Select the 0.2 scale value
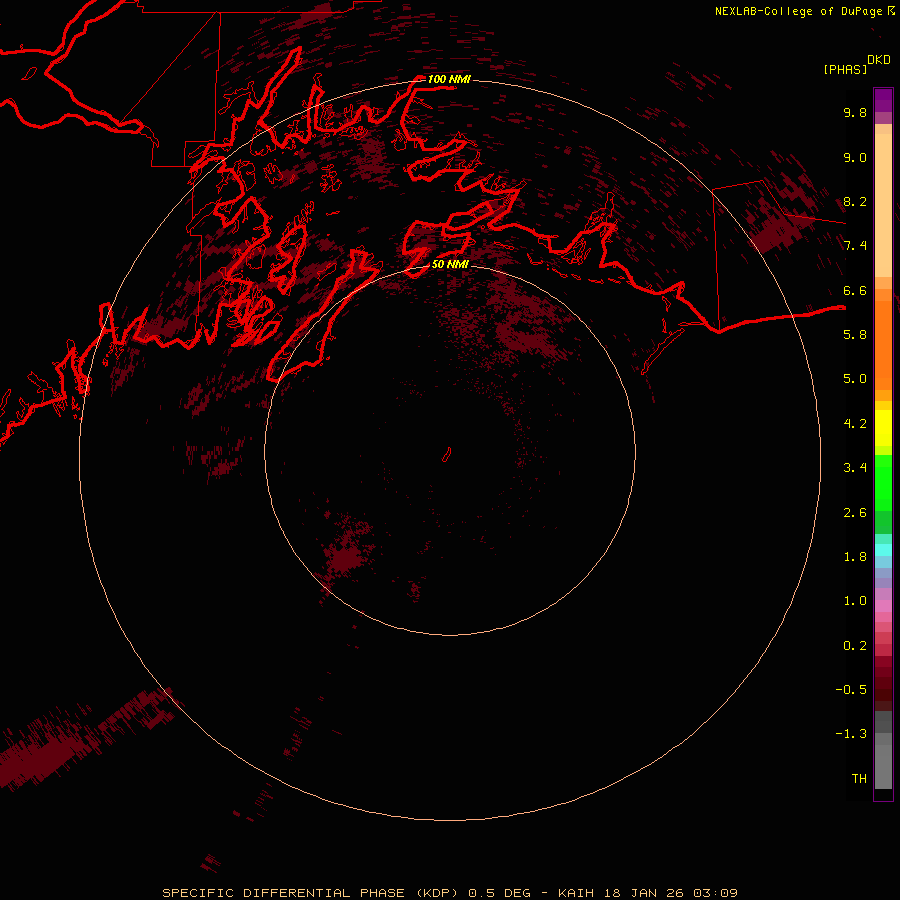The width and height of the screenshot is (900, 900). [x=855, y=646]
